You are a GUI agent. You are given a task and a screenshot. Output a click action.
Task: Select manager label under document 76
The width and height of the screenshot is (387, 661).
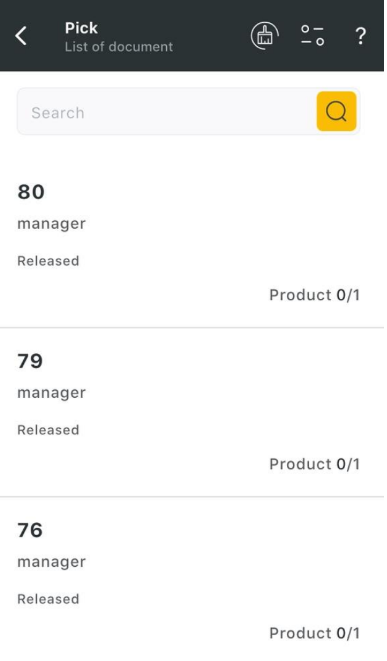(x=51, y=562)
